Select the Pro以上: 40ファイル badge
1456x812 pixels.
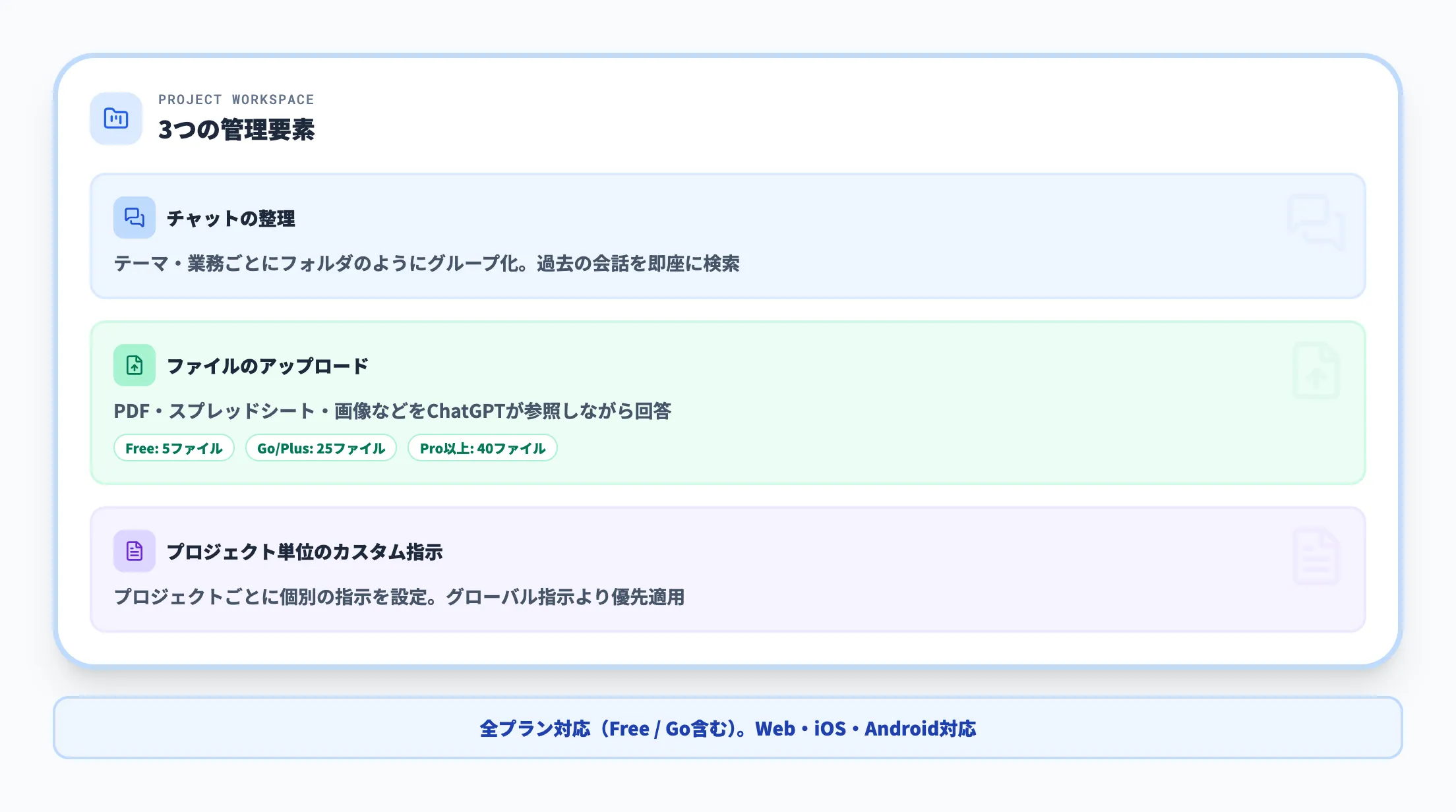pyautogui.click(x=483, y=448)
